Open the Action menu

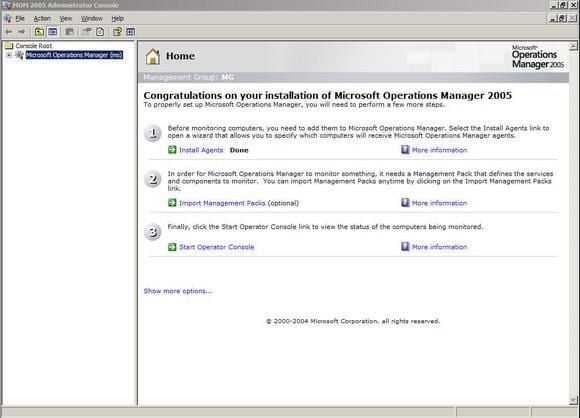[x=42, y=18]
